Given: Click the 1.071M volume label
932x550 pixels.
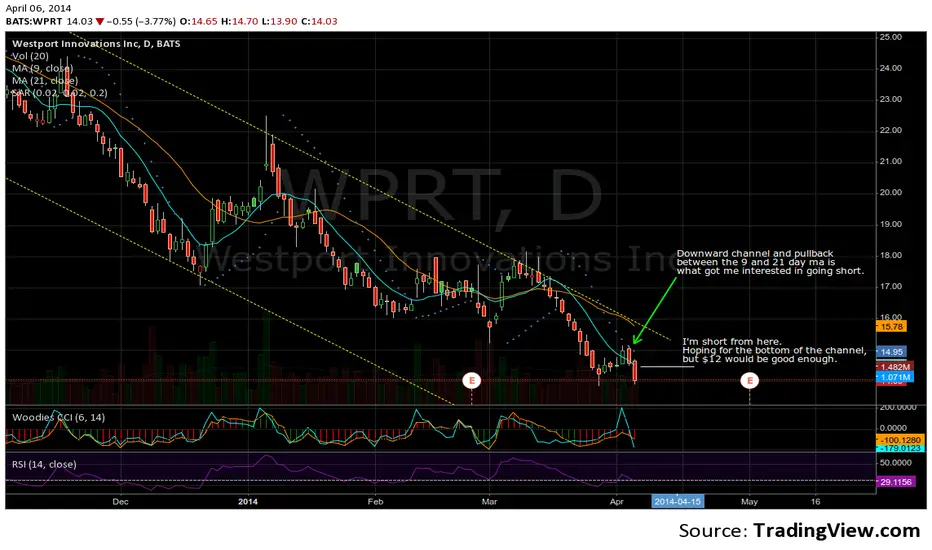Looking at the screenshot, I should point(895,377).
